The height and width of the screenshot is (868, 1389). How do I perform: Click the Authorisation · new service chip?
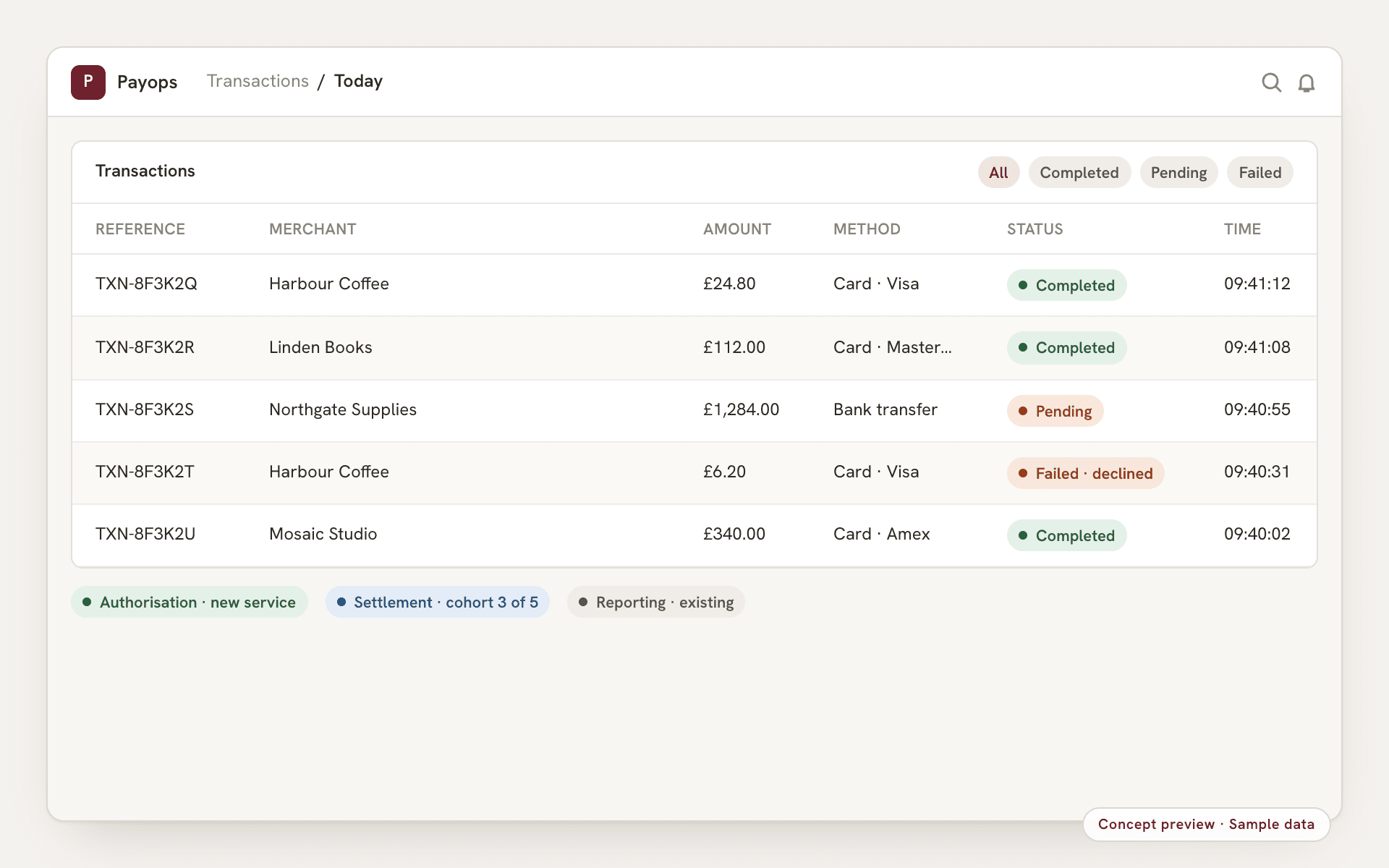point(190,602)
